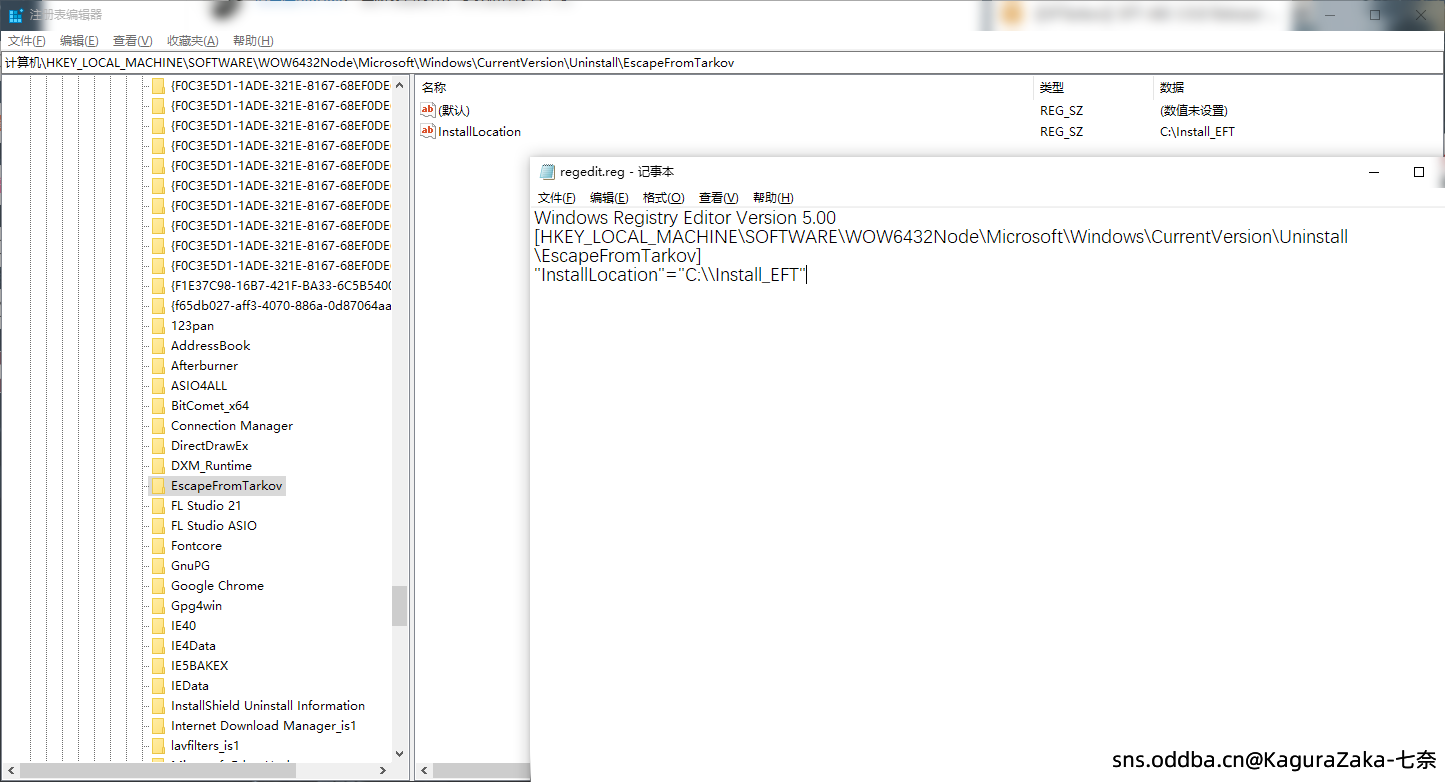Select the FL Studio 21 folder icon
The height and width of the screenshot is (782, 1445).
click(x=158, y=506)
